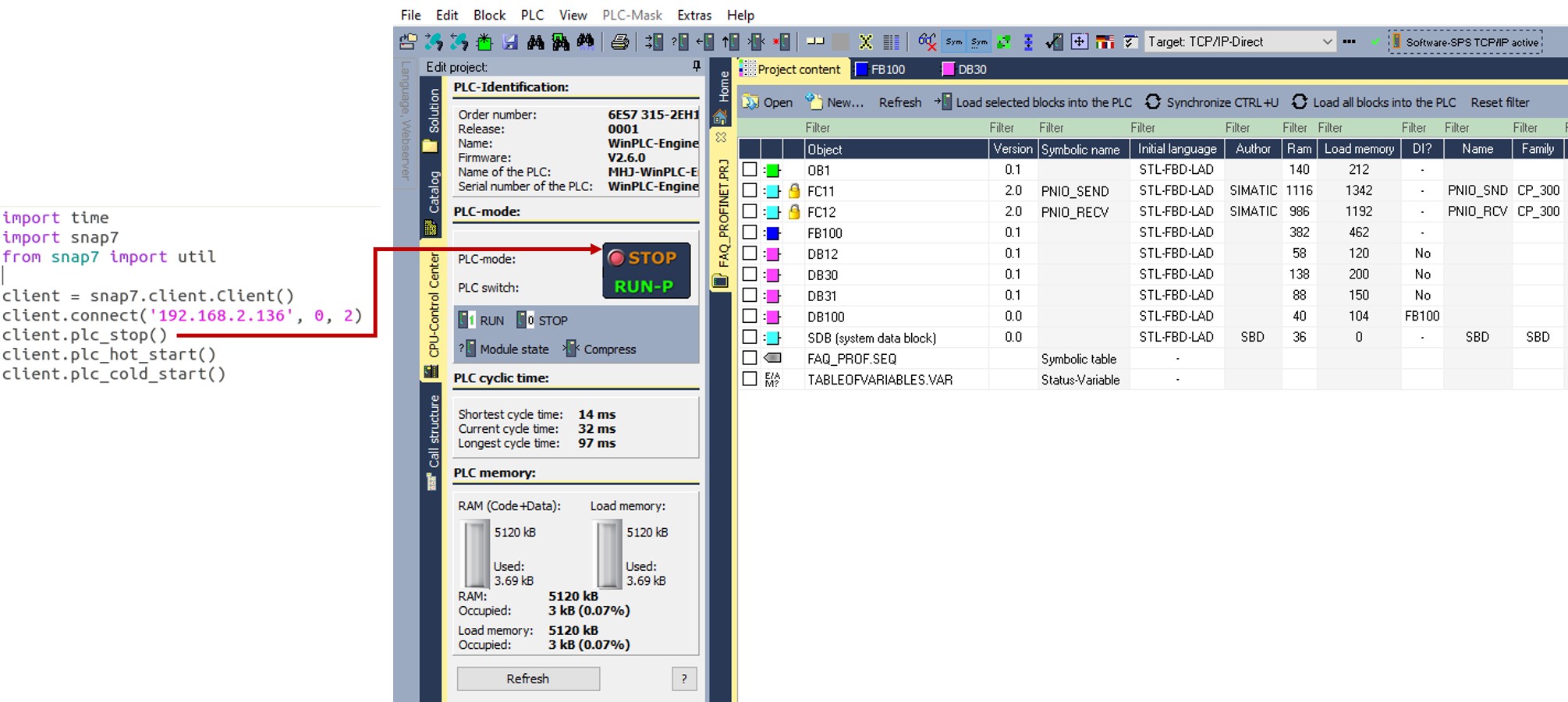Click the first binoculars search icon
1568x702 pixels.
click(535, 42)
